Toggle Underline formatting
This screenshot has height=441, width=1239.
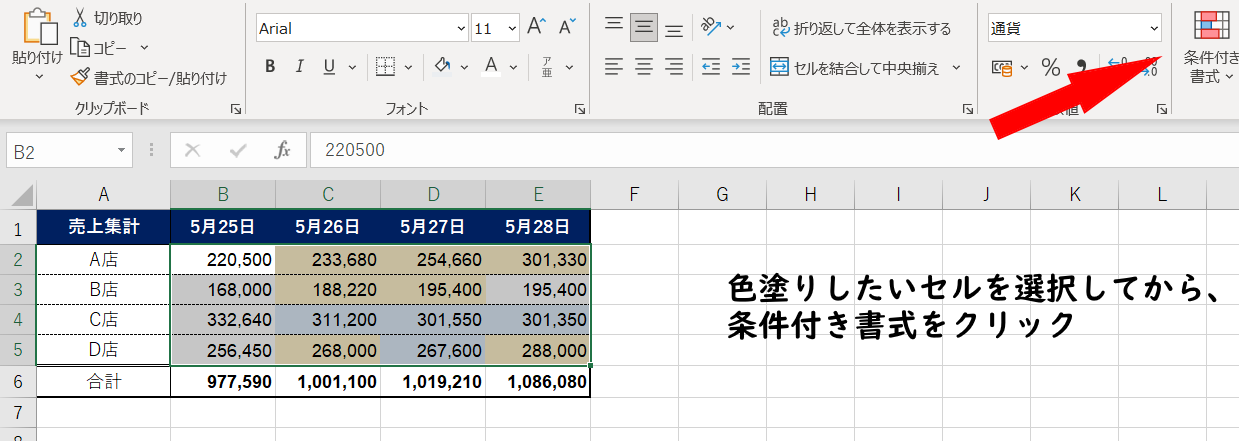coord(328,67)
